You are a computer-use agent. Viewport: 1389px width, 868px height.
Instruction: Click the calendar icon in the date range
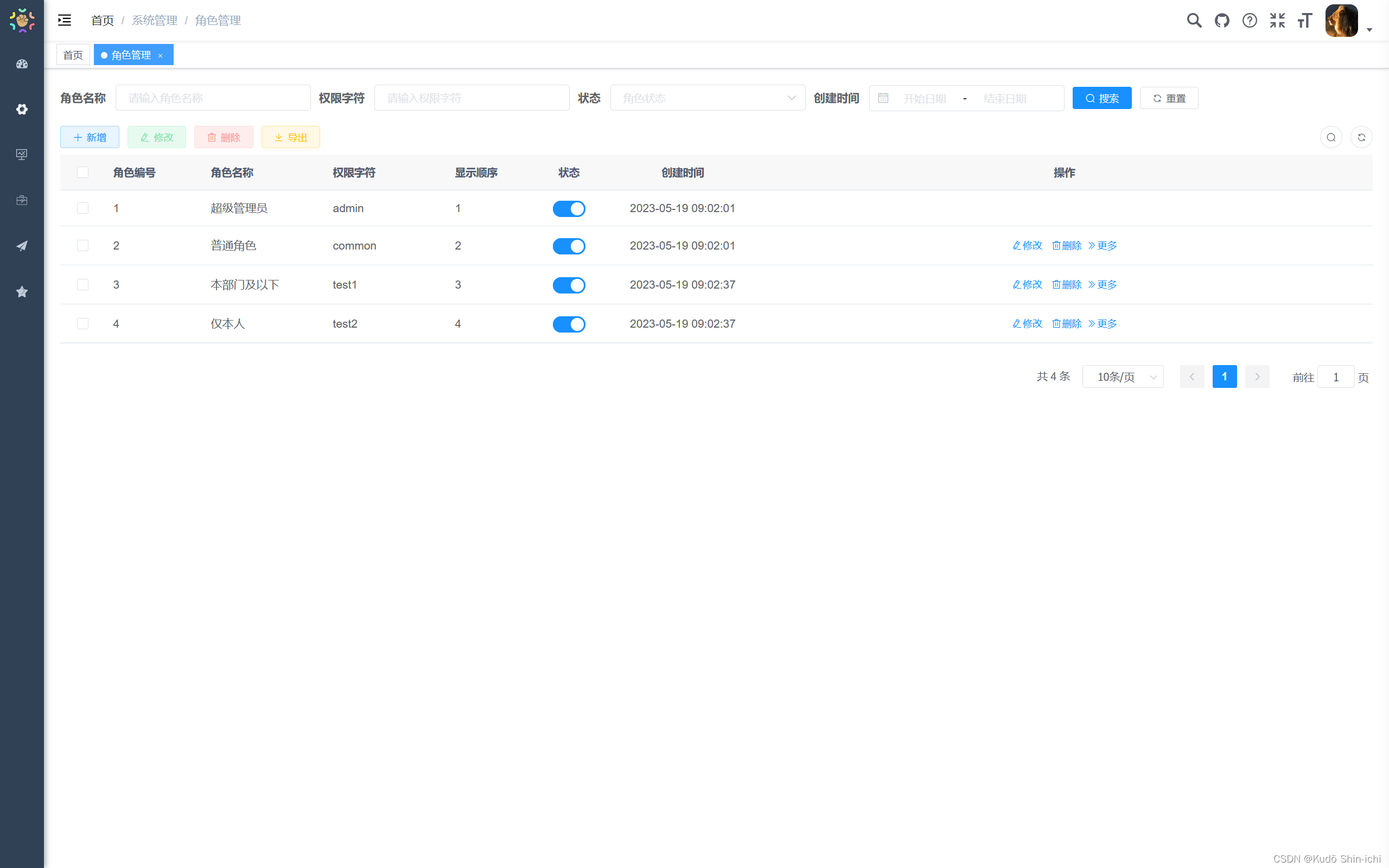click(883, 98)
